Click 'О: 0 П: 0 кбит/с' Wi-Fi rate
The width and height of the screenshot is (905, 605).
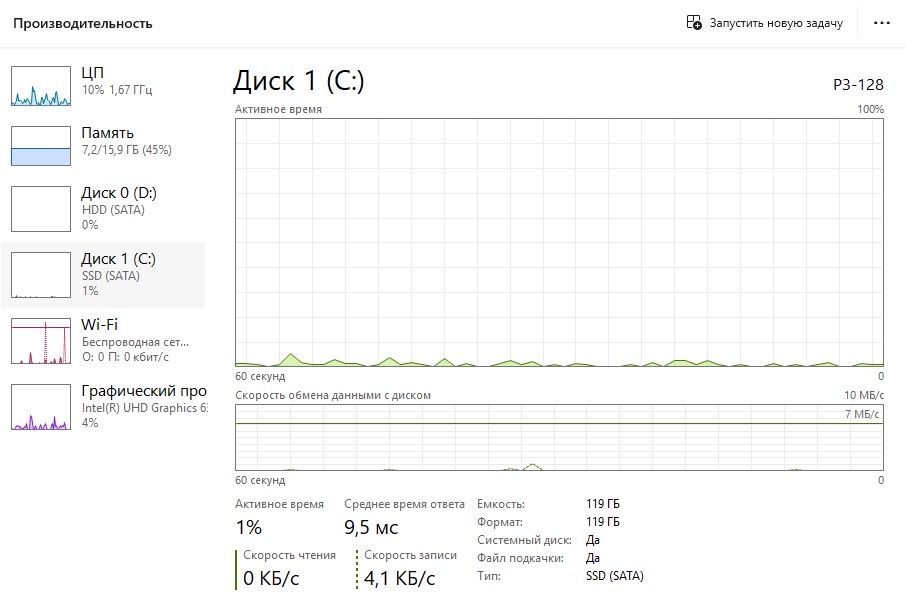pos(125,357)
